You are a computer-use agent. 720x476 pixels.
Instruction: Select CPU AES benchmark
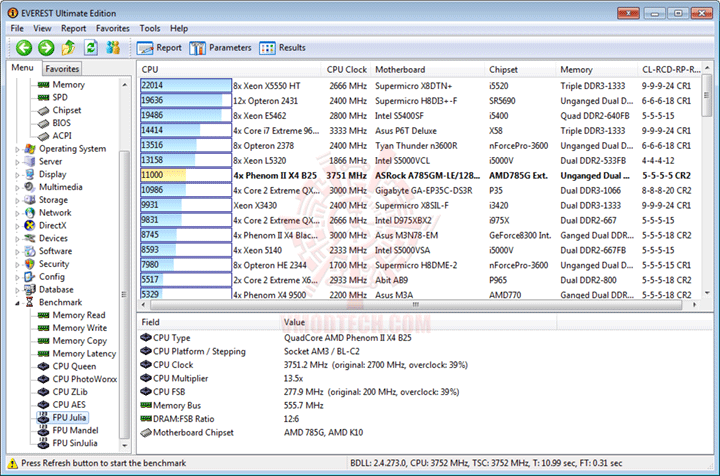coord(69,405)
